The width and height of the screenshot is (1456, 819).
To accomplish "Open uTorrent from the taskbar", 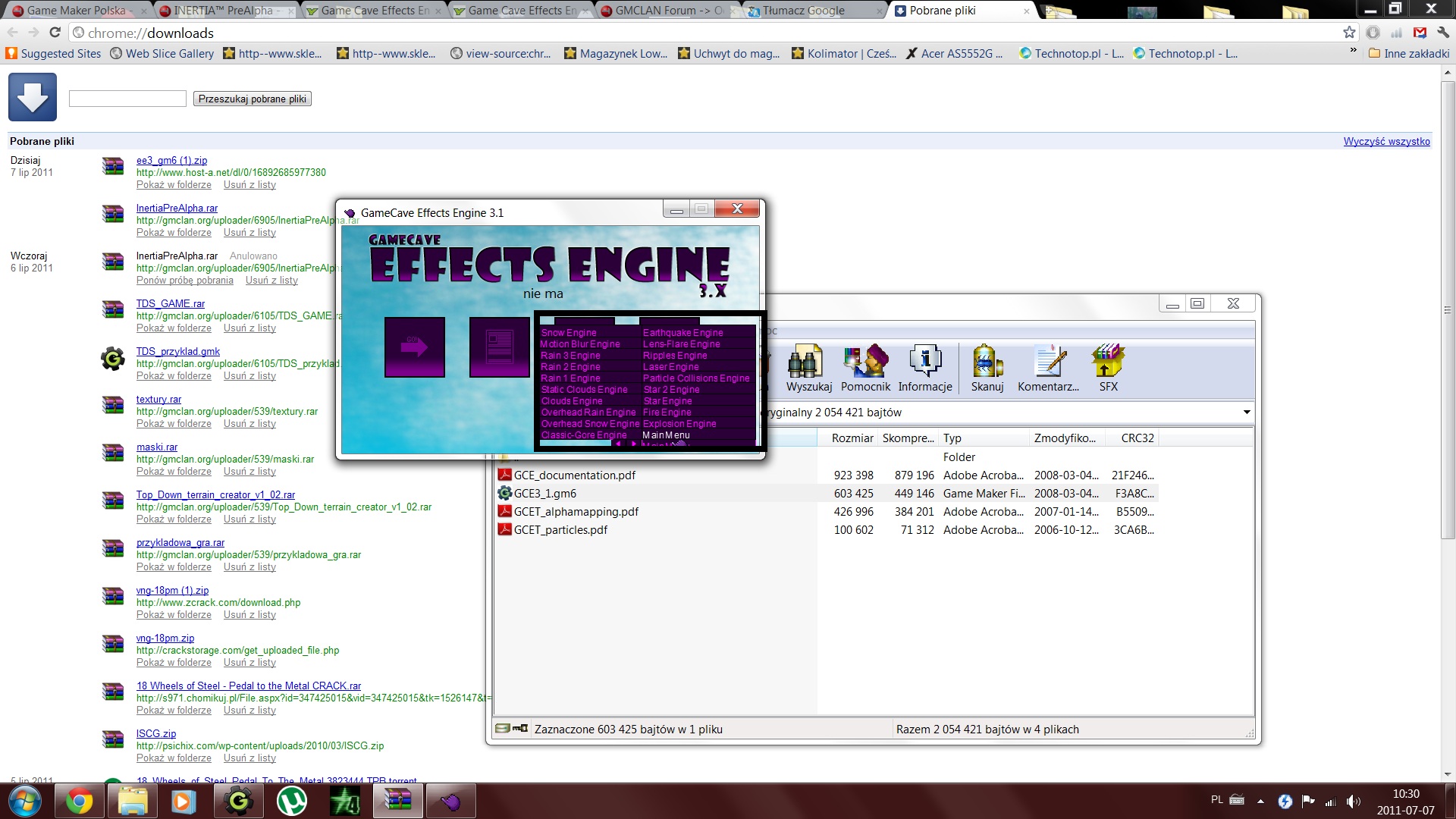I will pos(291,801).
